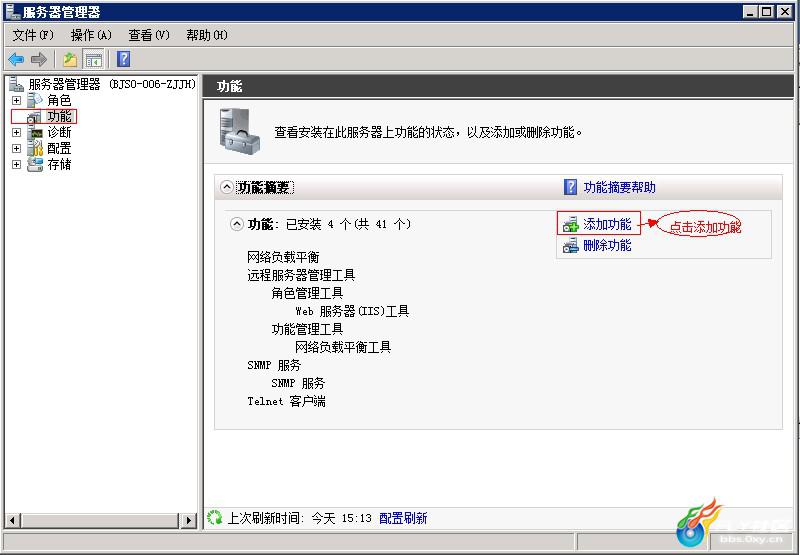Image resolution: width=800 pixels, height=555 pixels.
Task: Click the 角色 roles icon in tree
Action: tap(35, 100)
